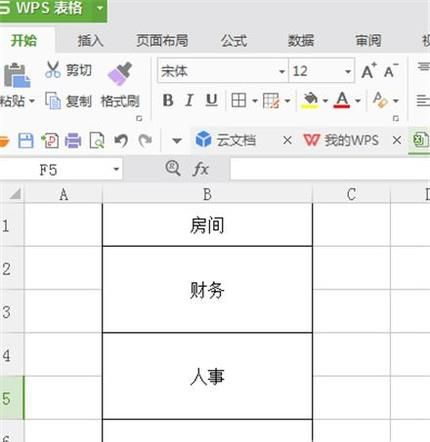Switch to the 页面布局 tab
430x442 pixels.
point(162,41)
